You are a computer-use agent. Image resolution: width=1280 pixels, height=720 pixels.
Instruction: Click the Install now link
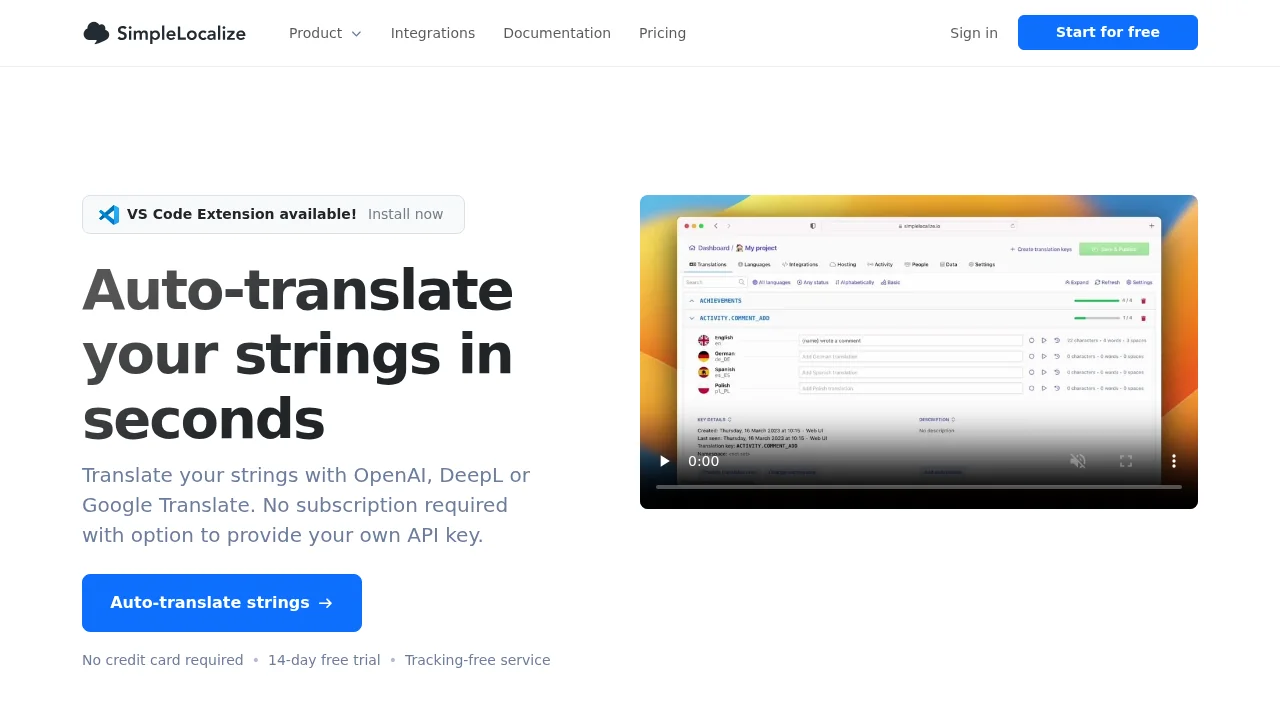[405, 214]
